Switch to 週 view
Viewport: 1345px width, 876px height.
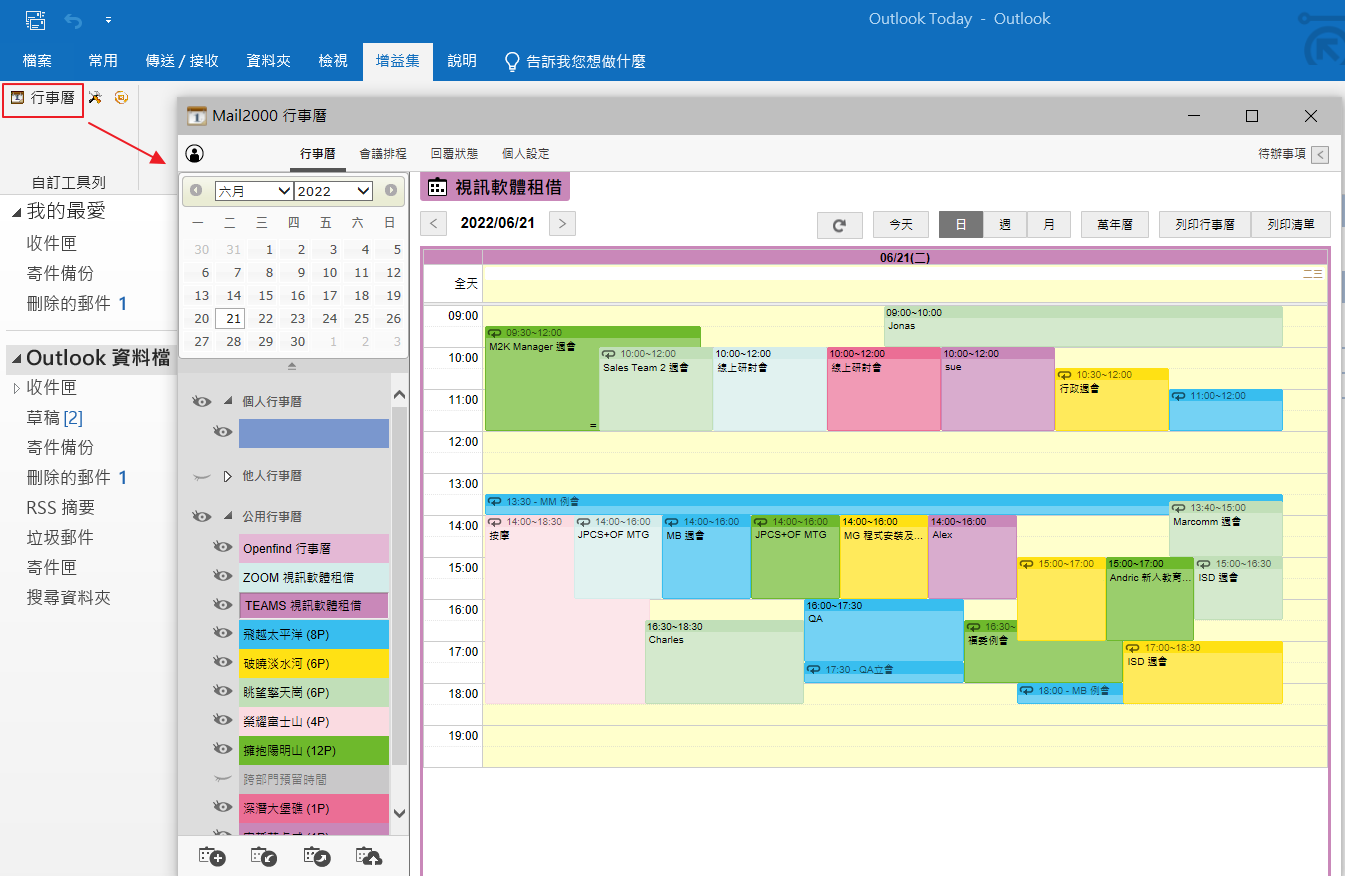[1005, 225]
